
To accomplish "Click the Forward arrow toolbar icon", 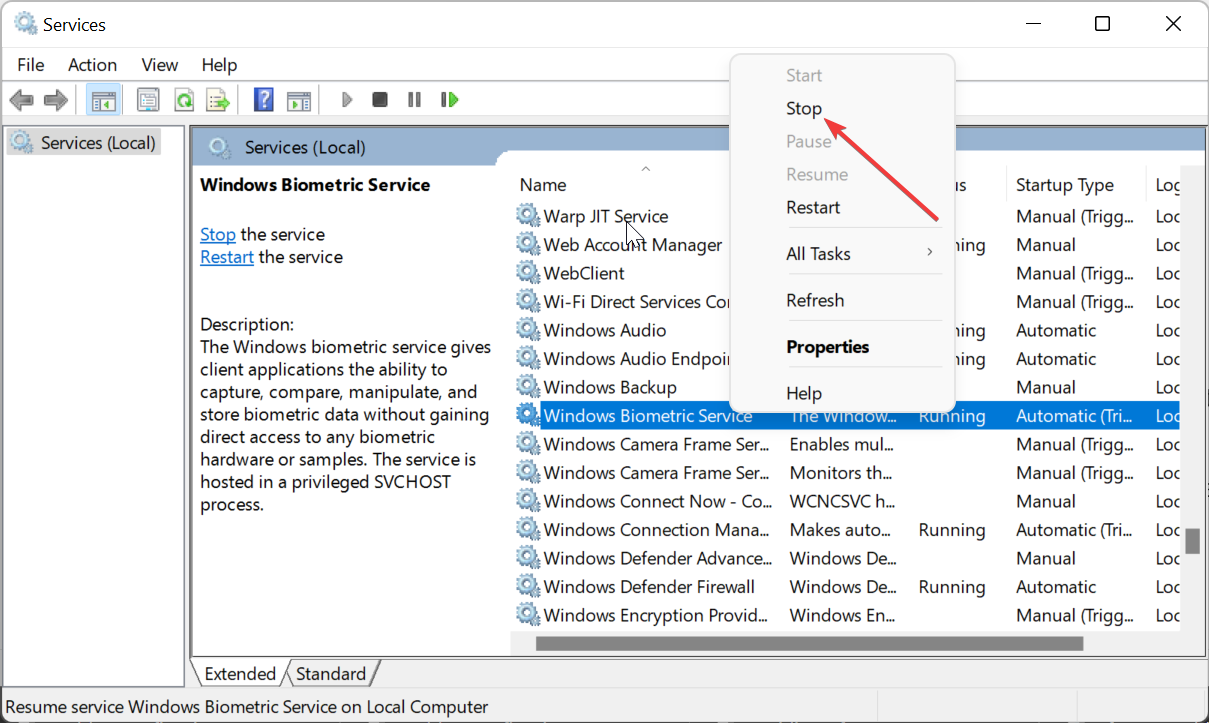I will [x=56, y=100].
